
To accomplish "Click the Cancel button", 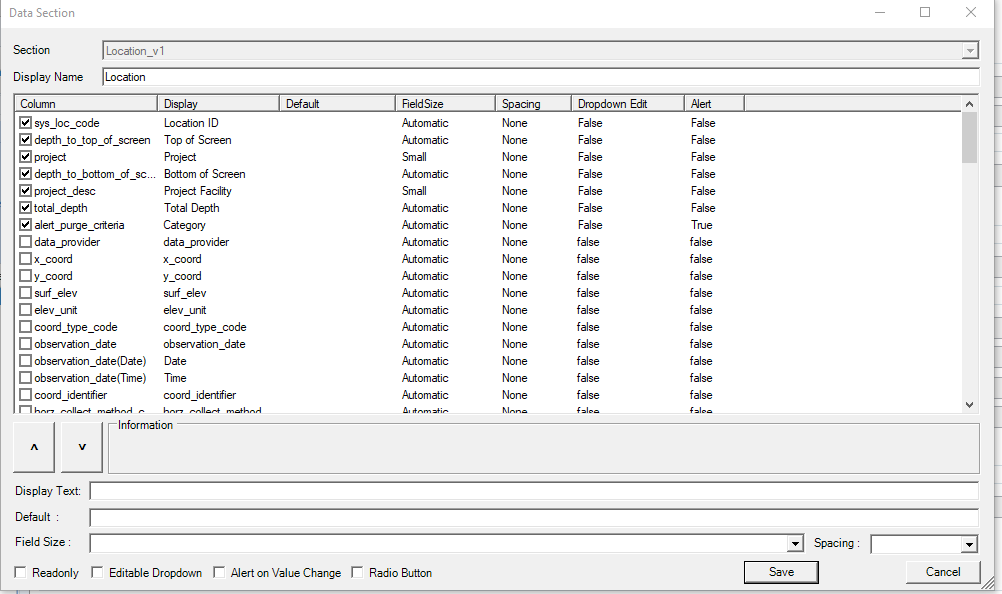I will coord(942,571).
